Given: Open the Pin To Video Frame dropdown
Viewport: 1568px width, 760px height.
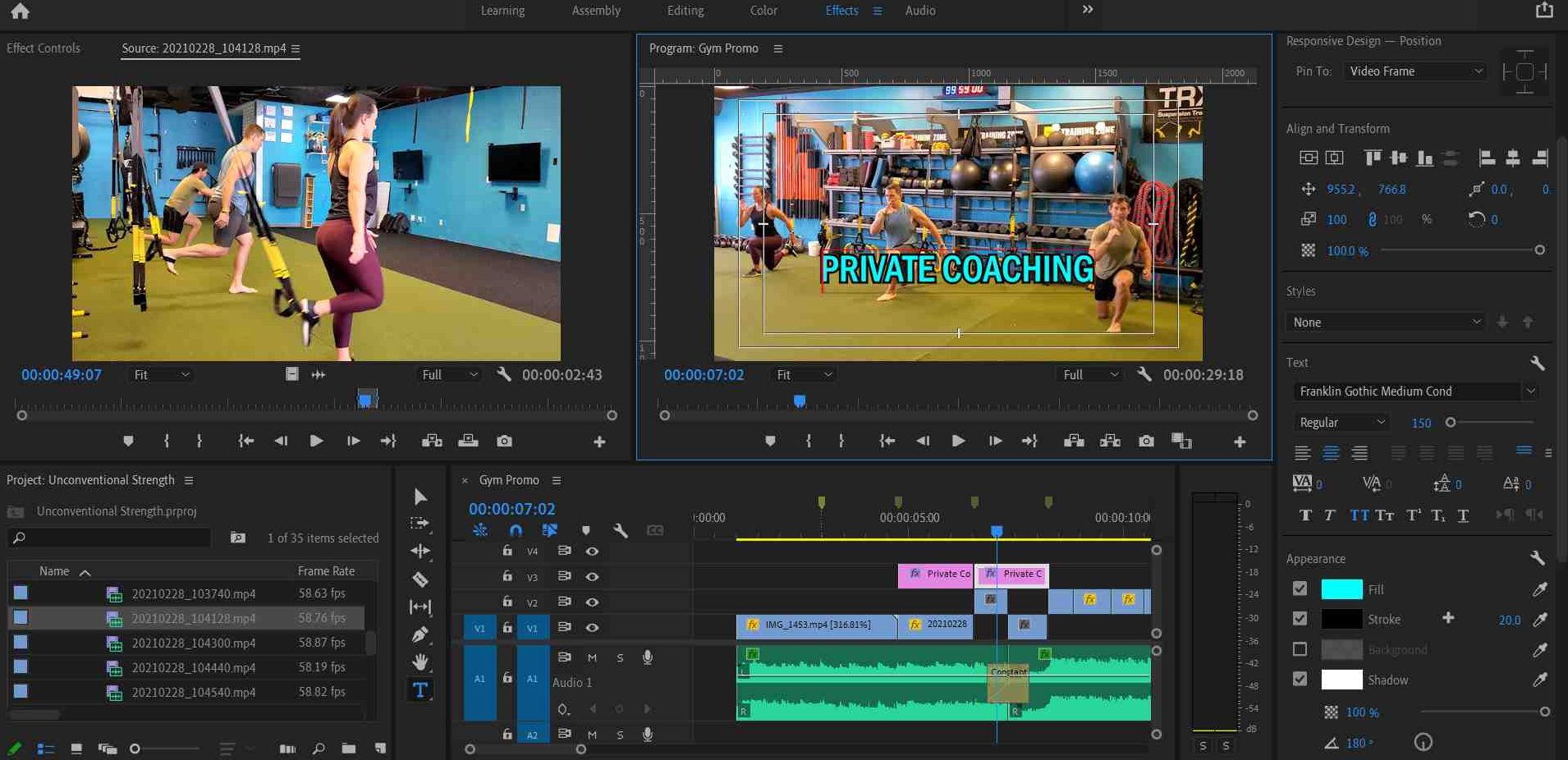Looking at the screenshot, I should (x=1416, y=71).
